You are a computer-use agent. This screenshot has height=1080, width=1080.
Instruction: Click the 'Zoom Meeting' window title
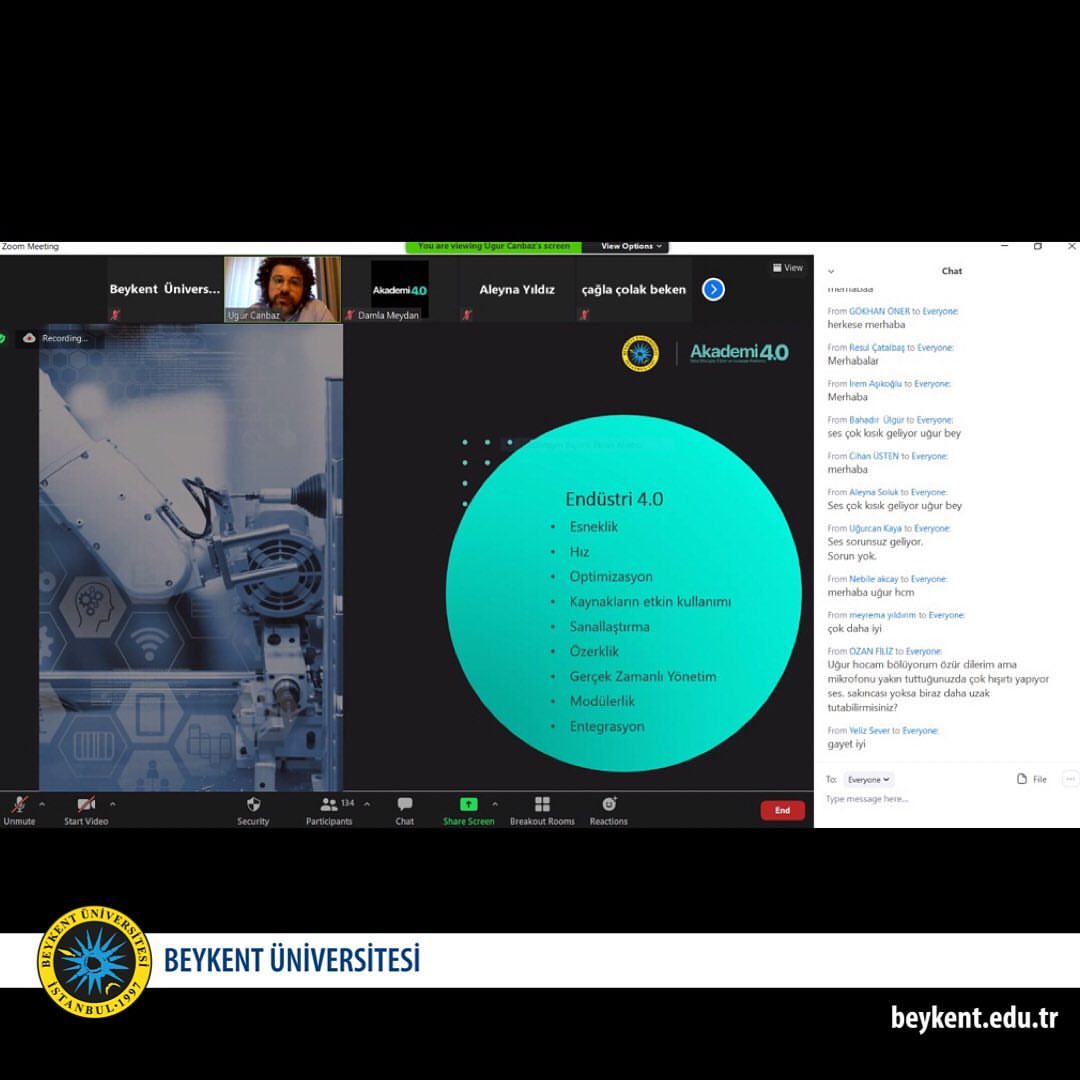point(30,247)
